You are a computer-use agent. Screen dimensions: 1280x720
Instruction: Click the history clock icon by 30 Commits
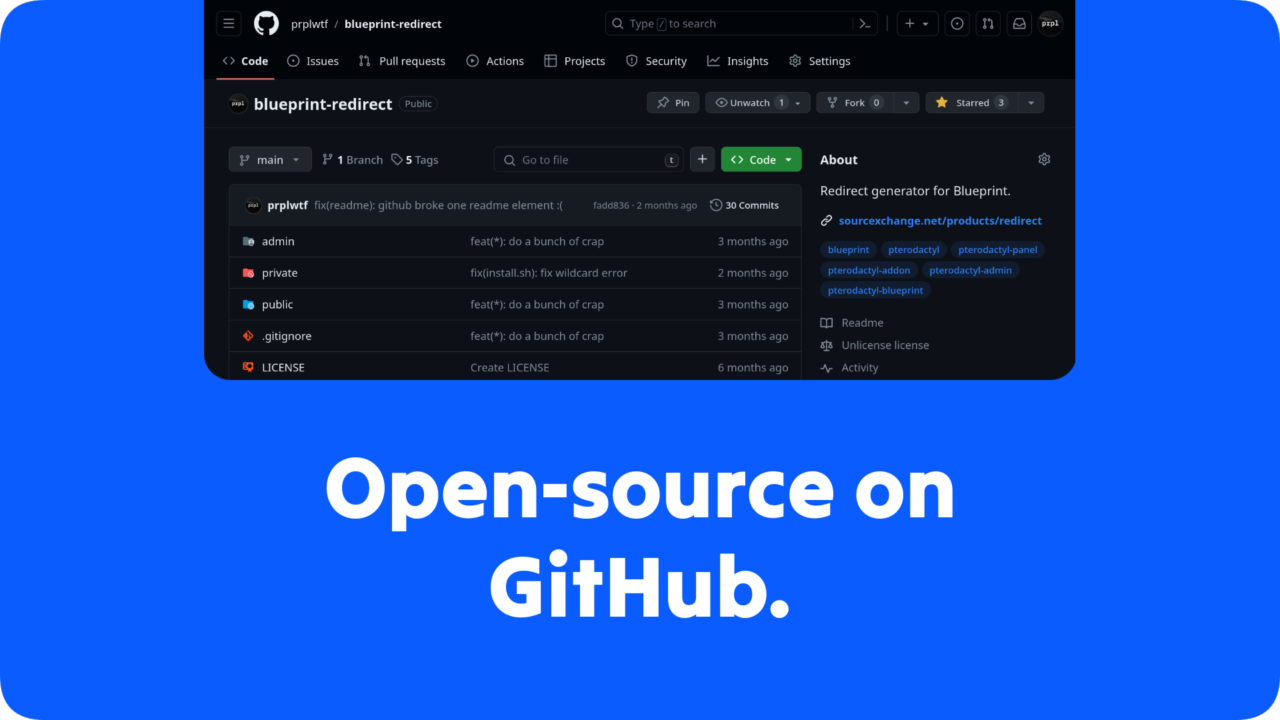click(x=716, y=205)
